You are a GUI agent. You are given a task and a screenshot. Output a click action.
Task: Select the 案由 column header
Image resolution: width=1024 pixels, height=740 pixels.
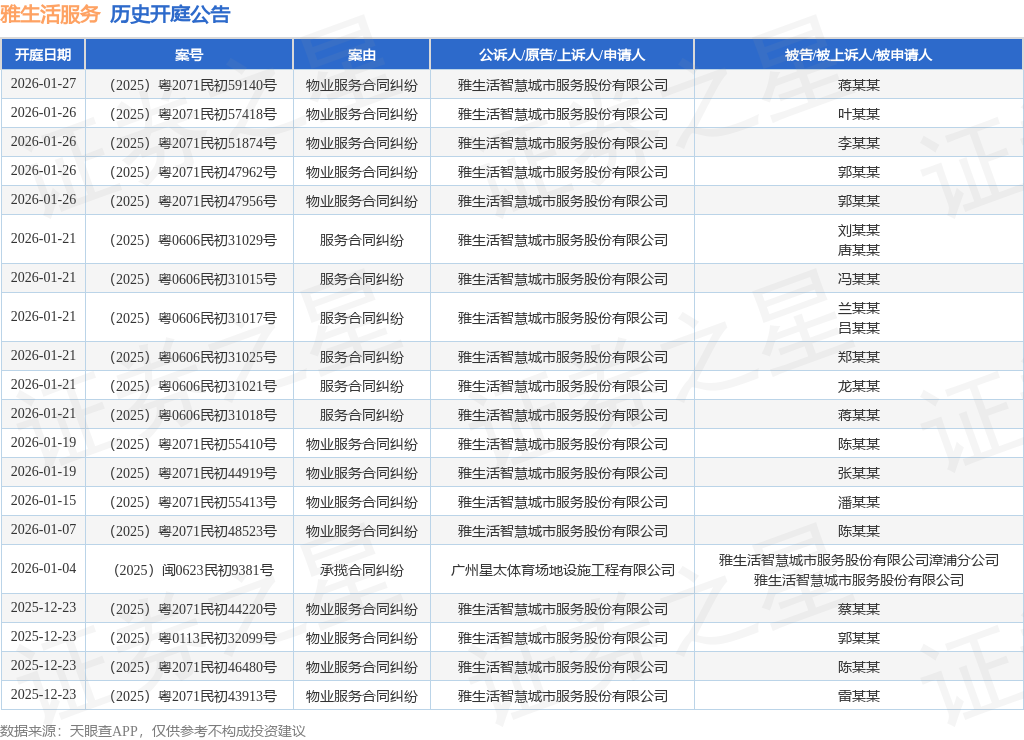[x=362, y=55]
